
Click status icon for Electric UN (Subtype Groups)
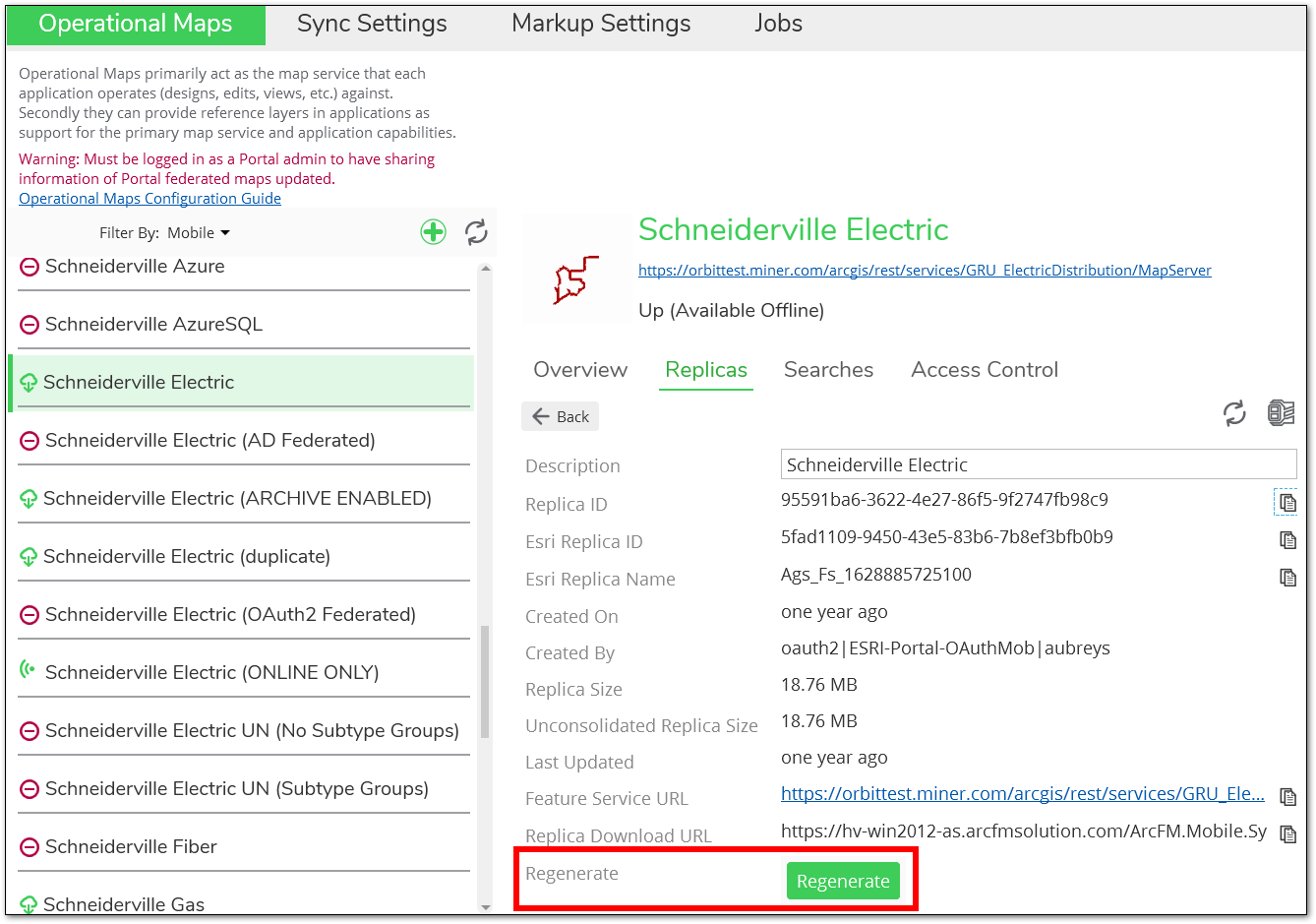[30, 789]
